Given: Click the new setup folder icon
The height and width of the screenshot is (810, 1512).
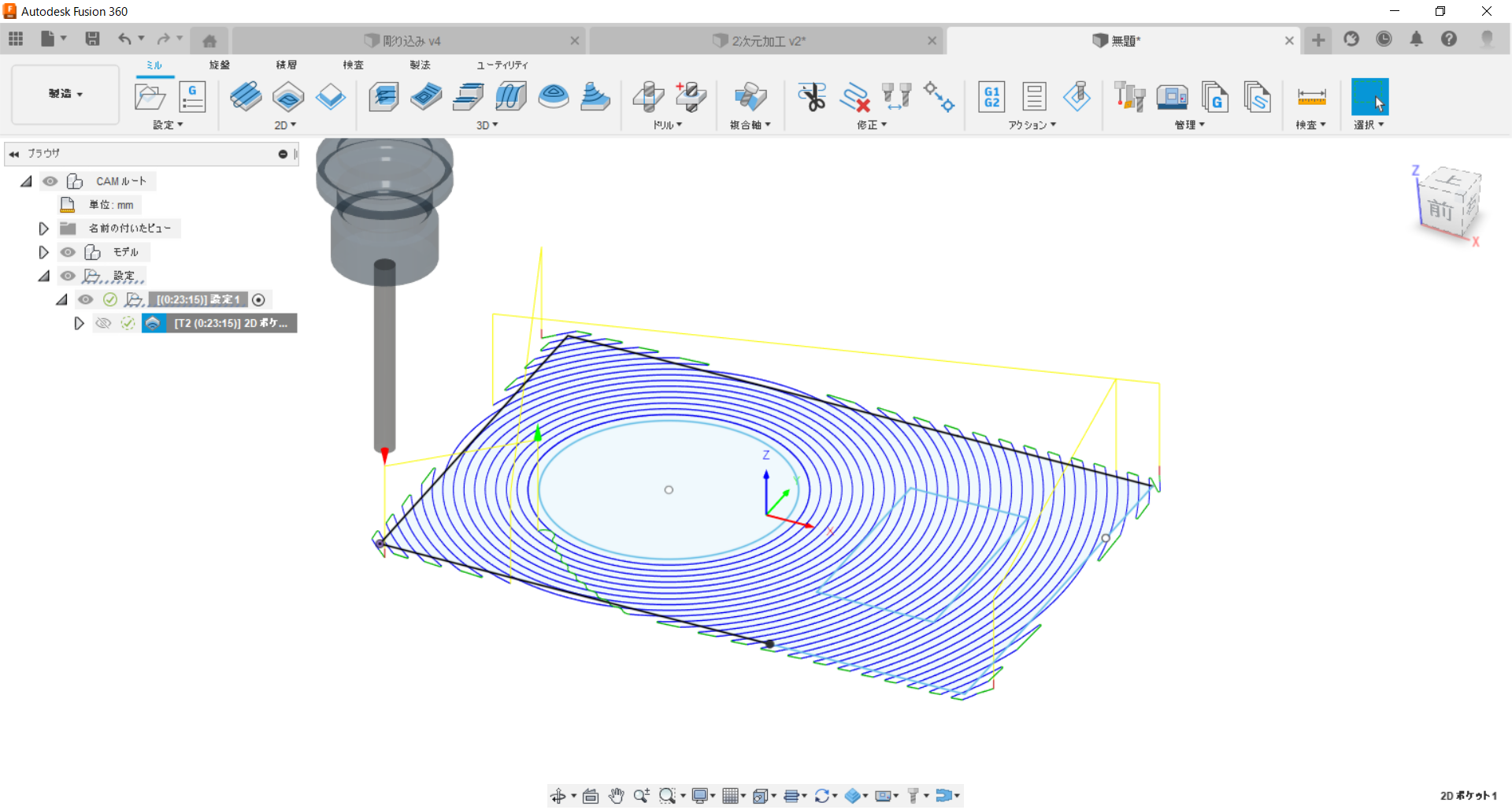Looking at the screenshot, I should pyautogui.click(x=150, y=97).
